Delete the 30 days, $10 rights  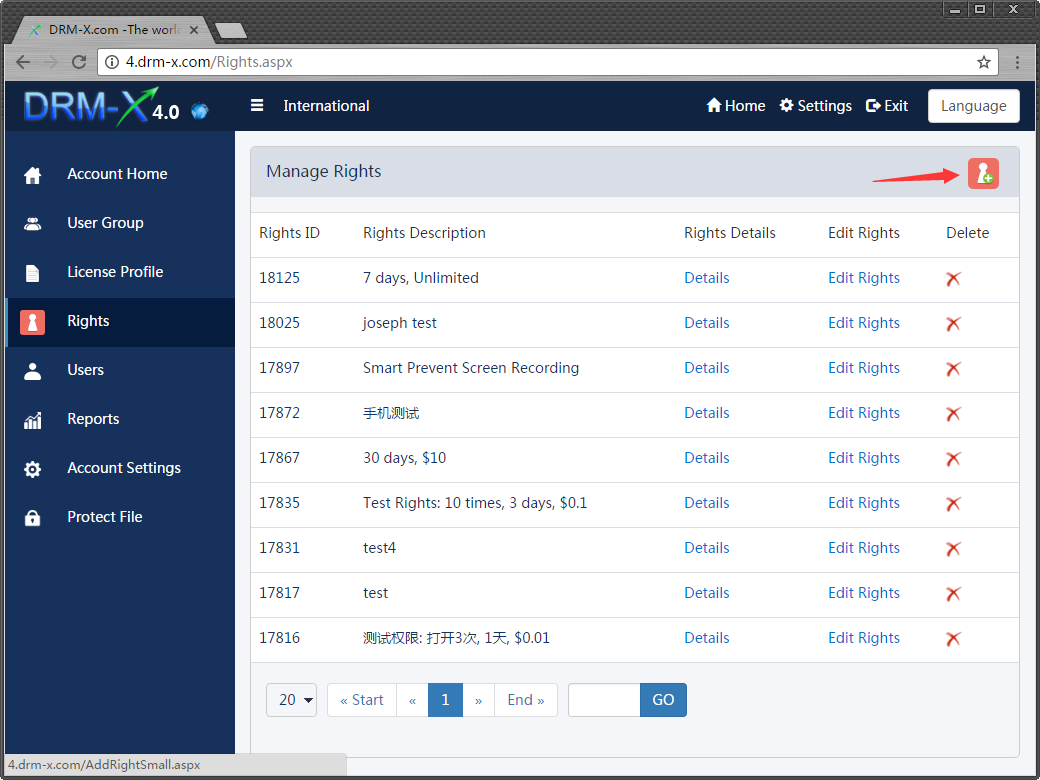click(x=953, y=458)
